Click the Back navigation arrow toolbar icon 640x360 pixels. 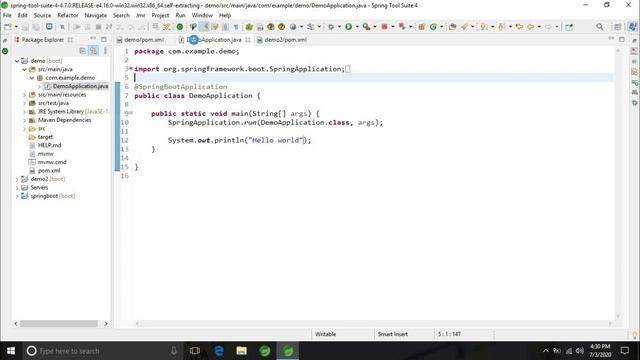tap(531, 27)
